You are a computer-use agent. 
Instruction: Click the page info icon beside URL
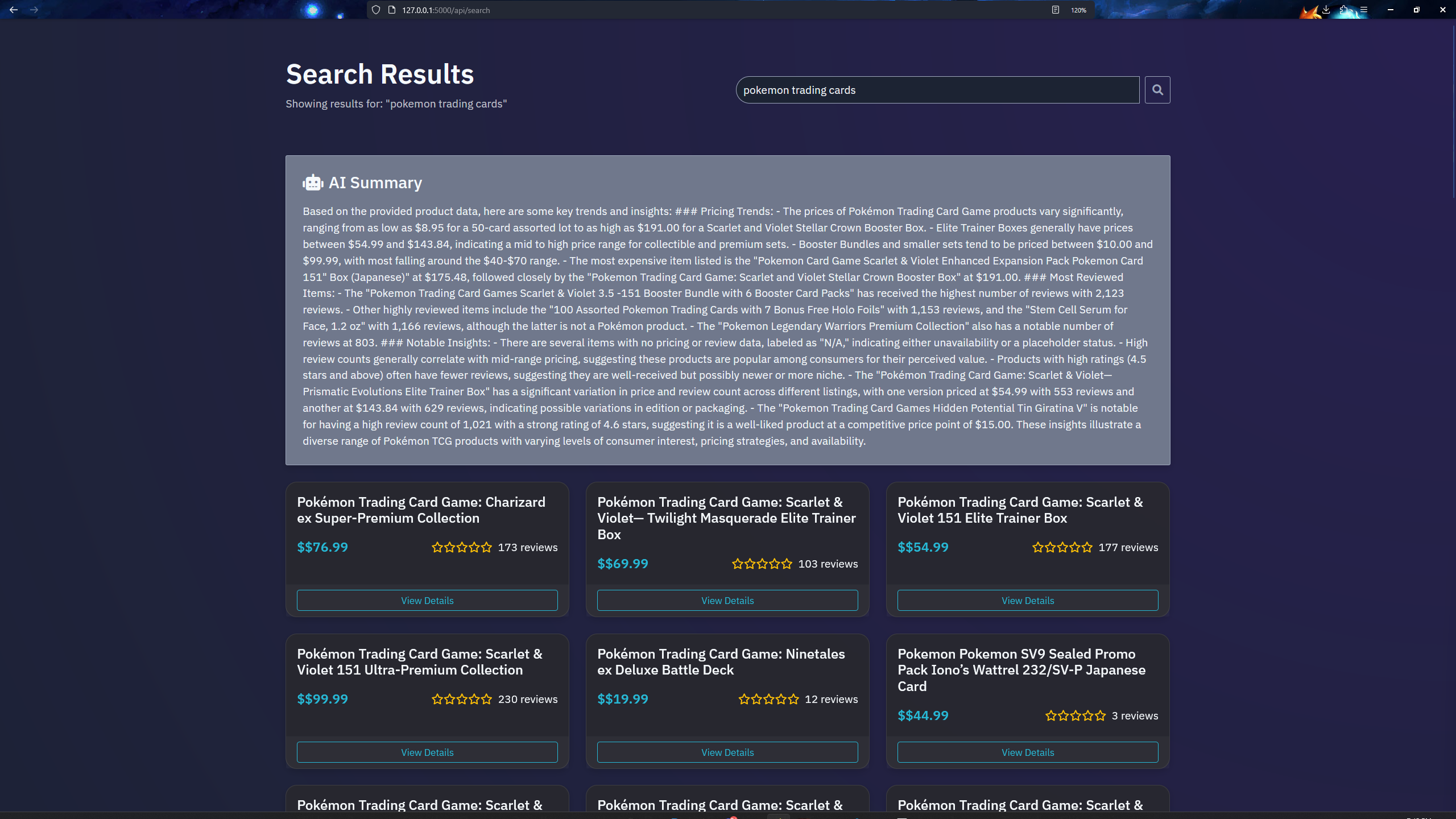pos(391,10)
